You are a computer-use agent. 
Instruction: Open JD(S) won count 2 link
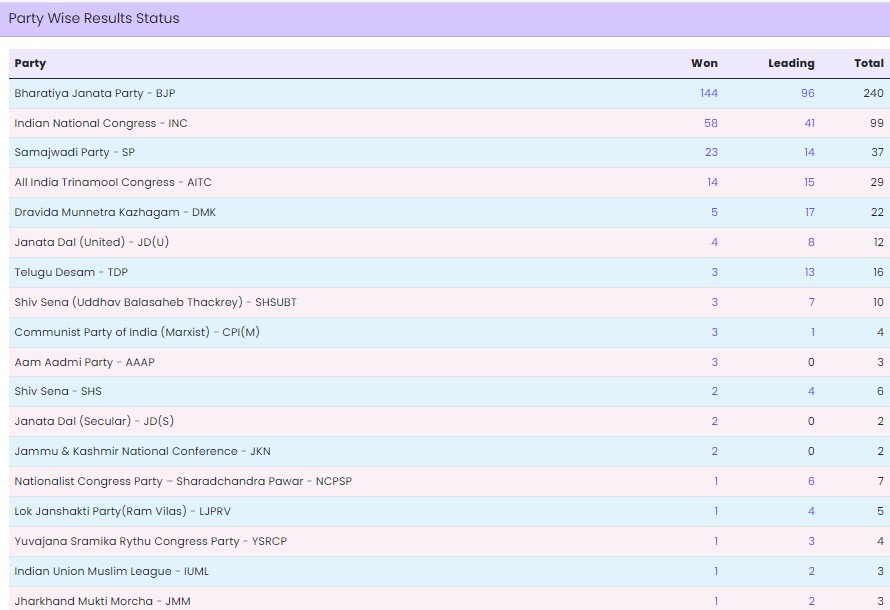click(715, 421)
